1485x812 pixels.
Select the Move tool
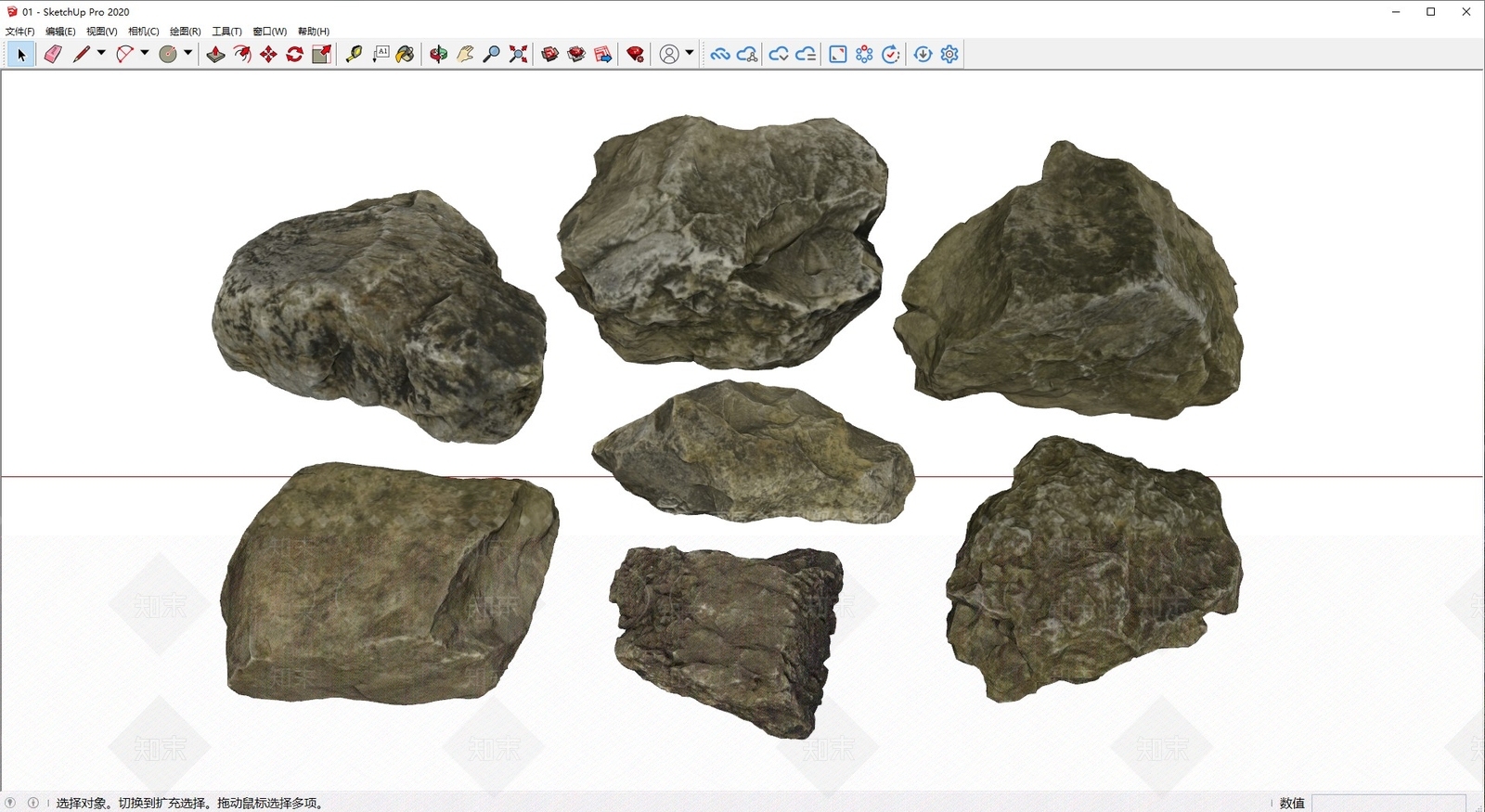[x=268, y=55]
